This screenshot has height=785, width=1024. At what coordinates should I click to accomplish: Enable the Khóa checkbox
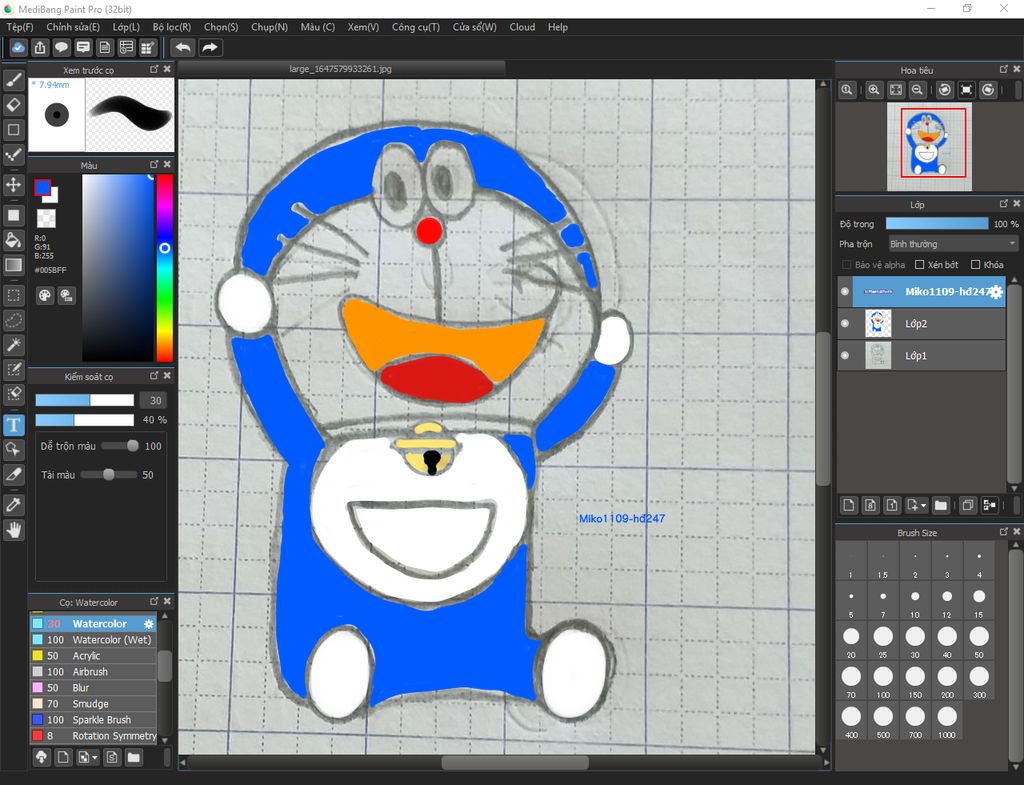pos(976,264)
